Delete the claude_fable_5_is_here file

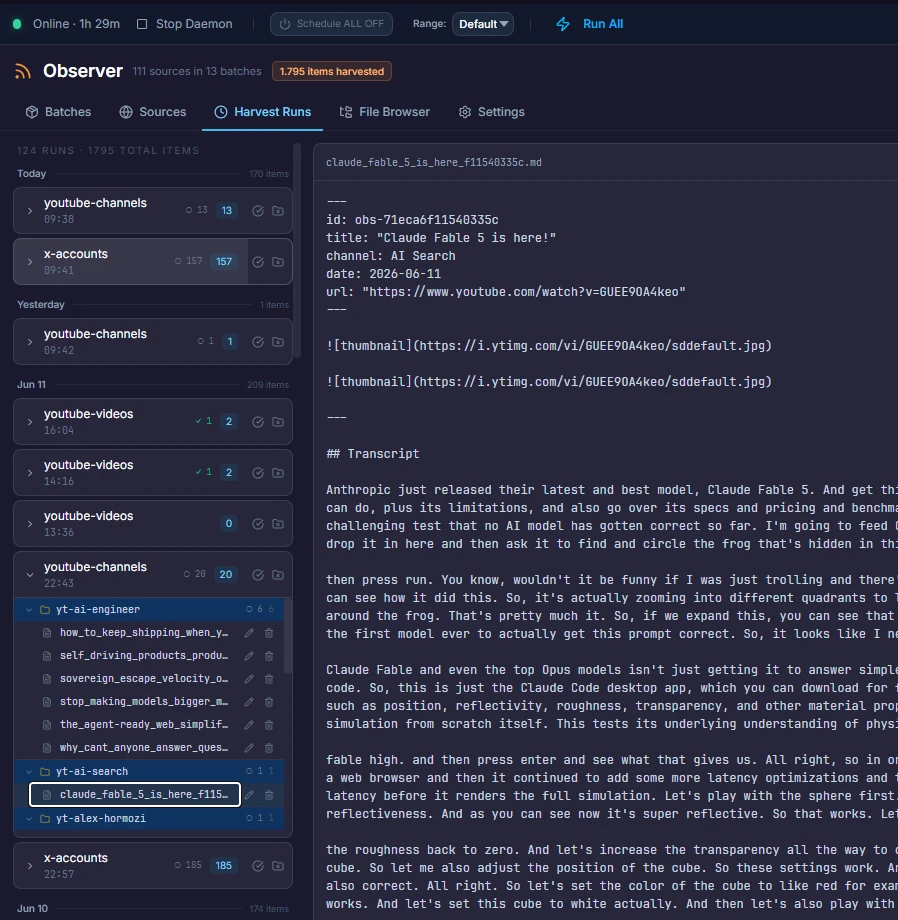click(269, 794)
